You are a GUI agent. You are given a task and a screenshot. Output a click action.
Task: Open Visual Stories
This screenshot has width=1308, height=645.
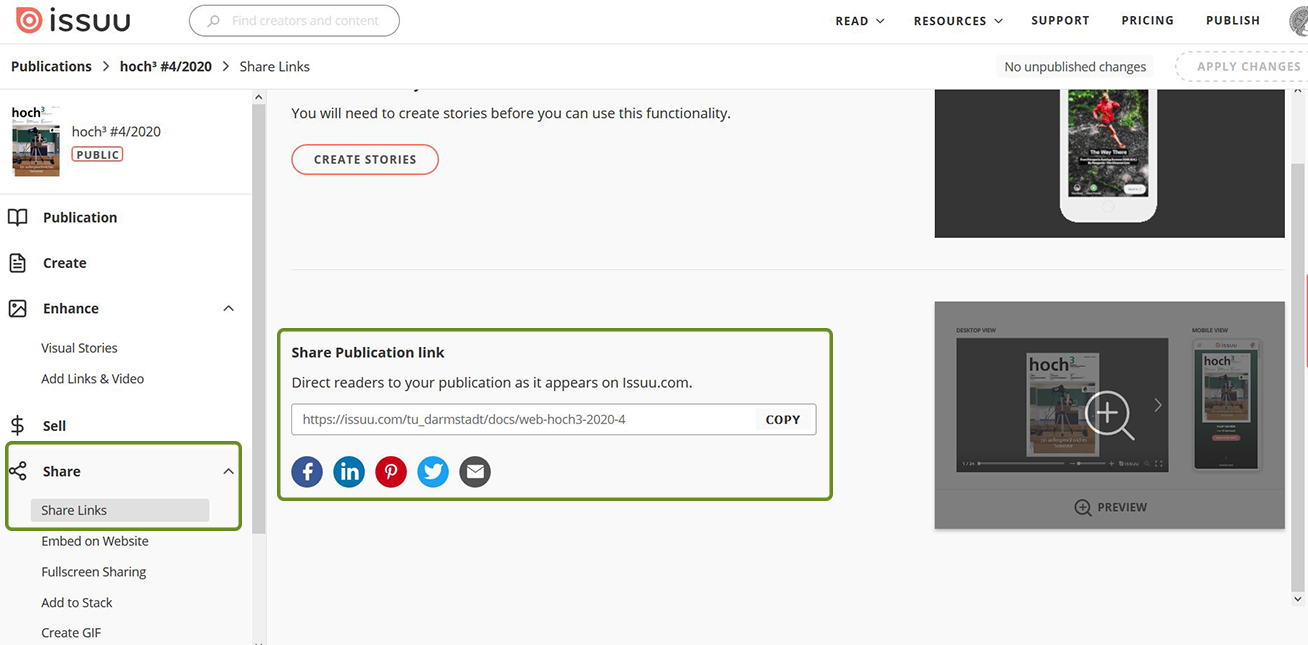79,348
